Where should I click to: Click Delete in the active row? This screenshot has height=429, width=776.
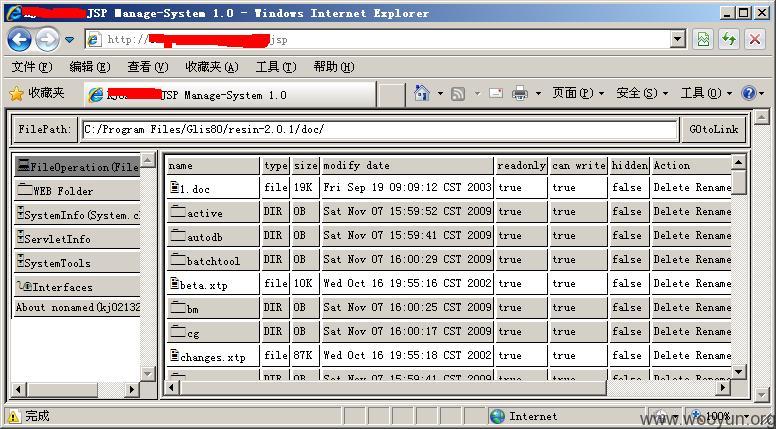[672, 211]
